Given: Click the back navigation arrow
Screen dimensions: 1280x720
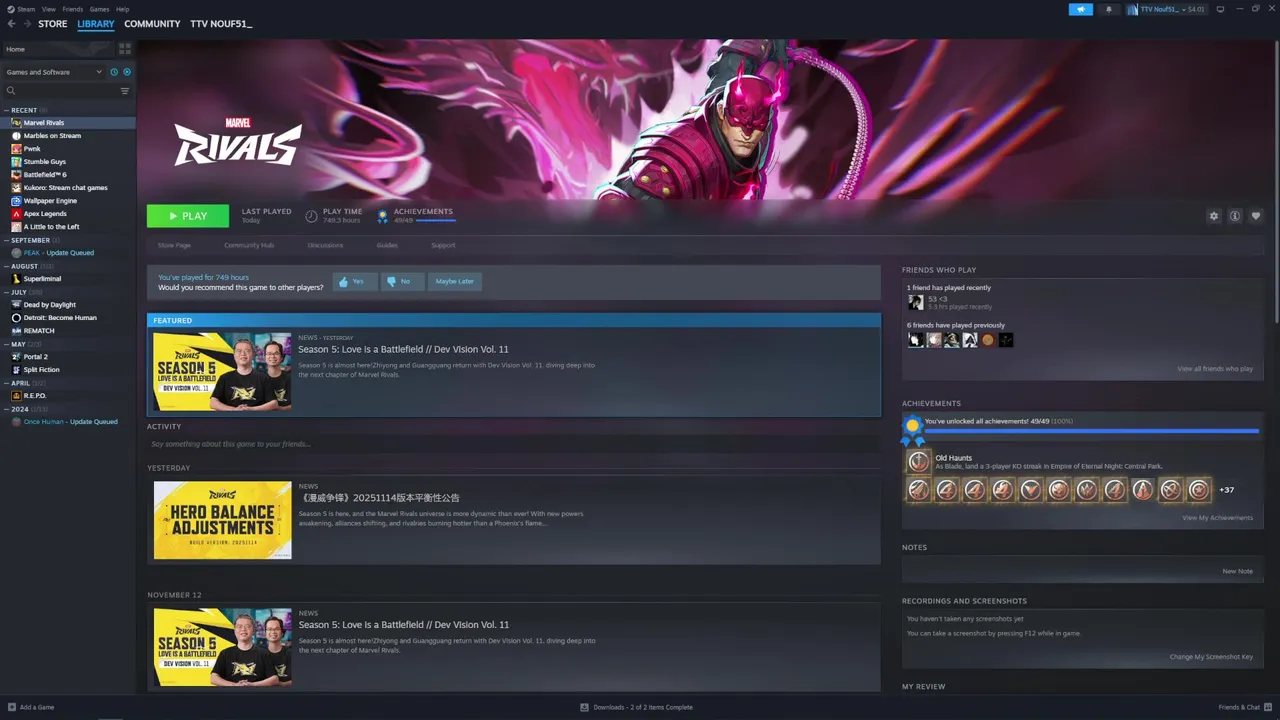Looking at the screenshot, I should [11, 24].
